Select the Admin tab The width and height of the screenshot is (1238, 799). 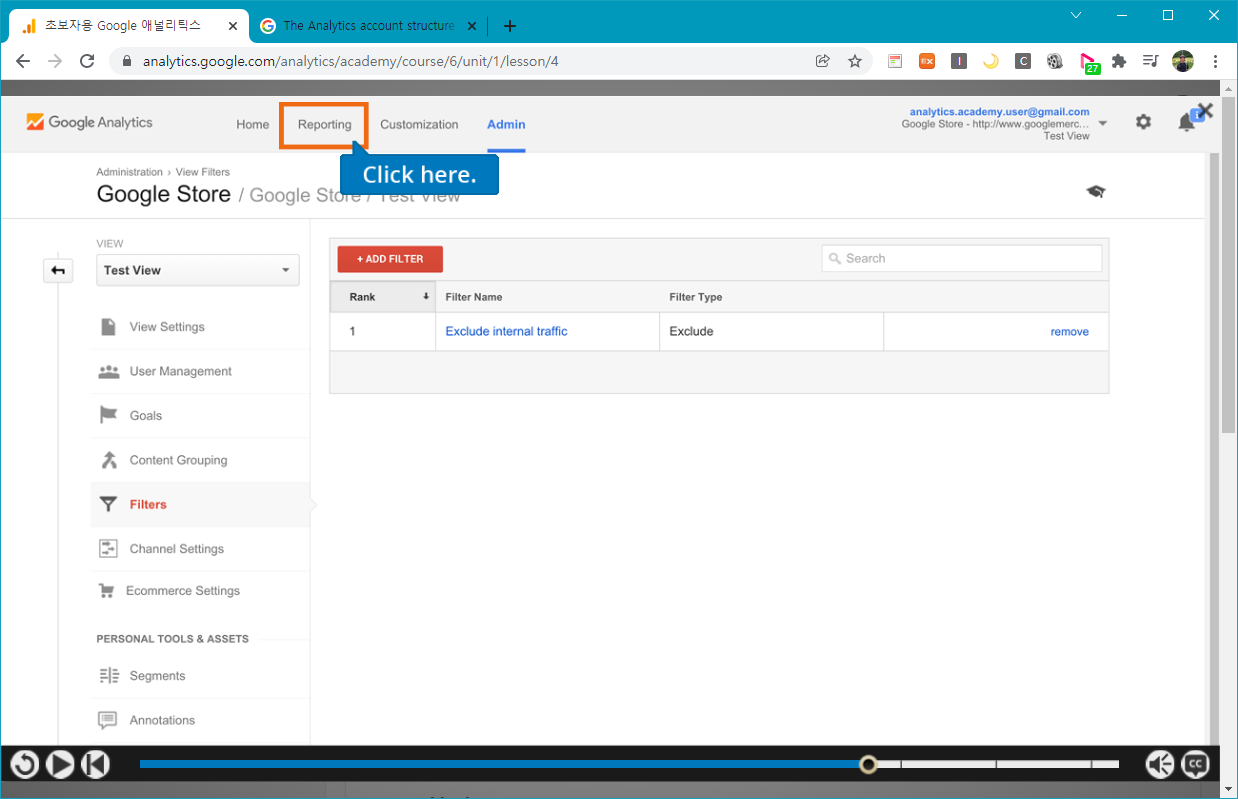click(x=506, y=125)
